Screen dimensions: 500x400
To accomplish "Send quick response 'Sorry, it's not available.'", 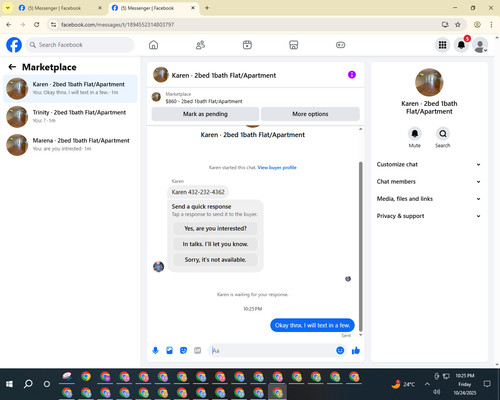I will click(215, 260).
